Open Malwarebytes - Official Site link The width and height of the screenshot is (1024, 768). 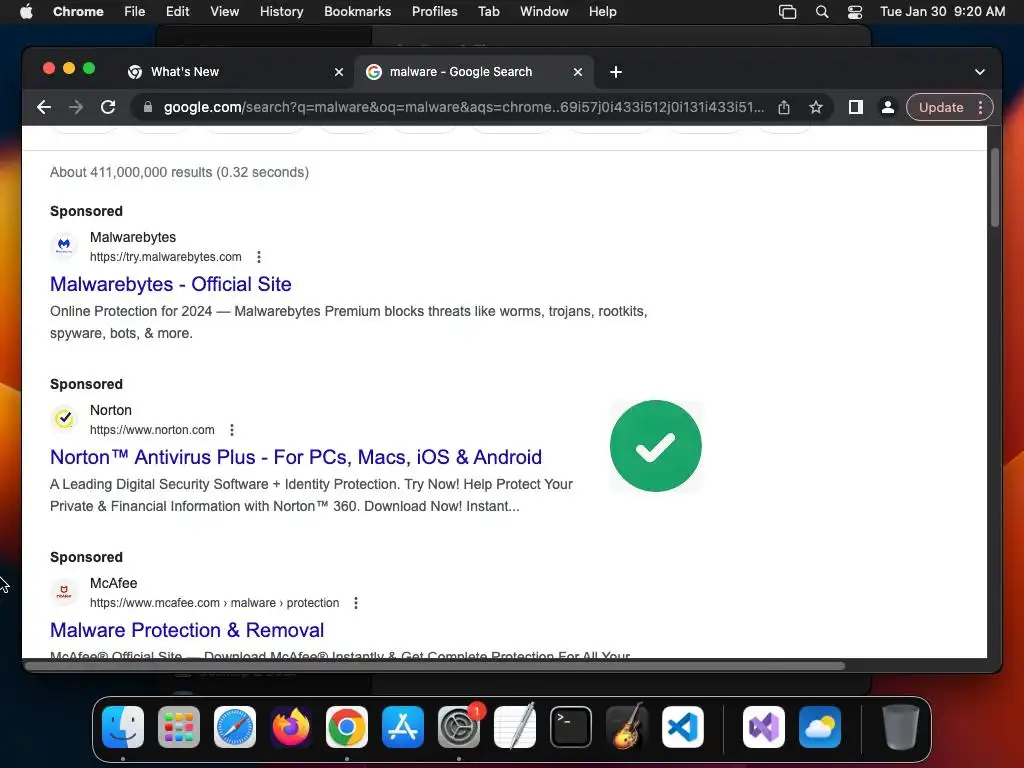click(170, 284)
